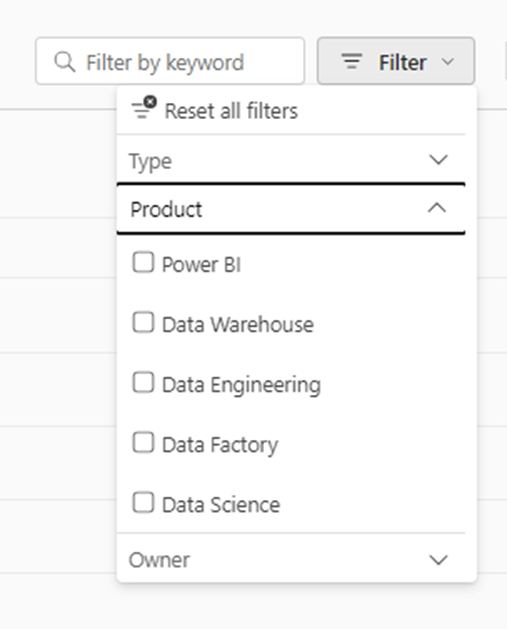This screenshot has height=629, width=507.
Task: Tick the Data Factory checkbox
Action: tap(143, 442)
